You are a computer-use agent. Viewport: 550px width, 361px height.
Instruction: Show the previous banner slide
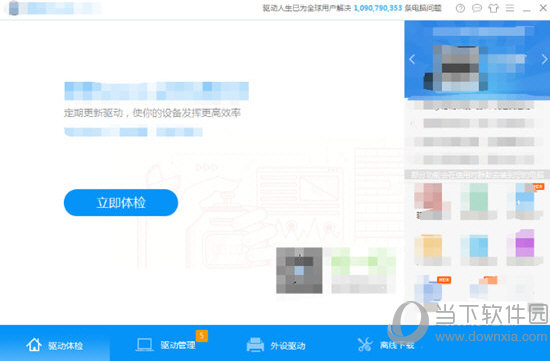pyautogui.click(x=412, y=59)
